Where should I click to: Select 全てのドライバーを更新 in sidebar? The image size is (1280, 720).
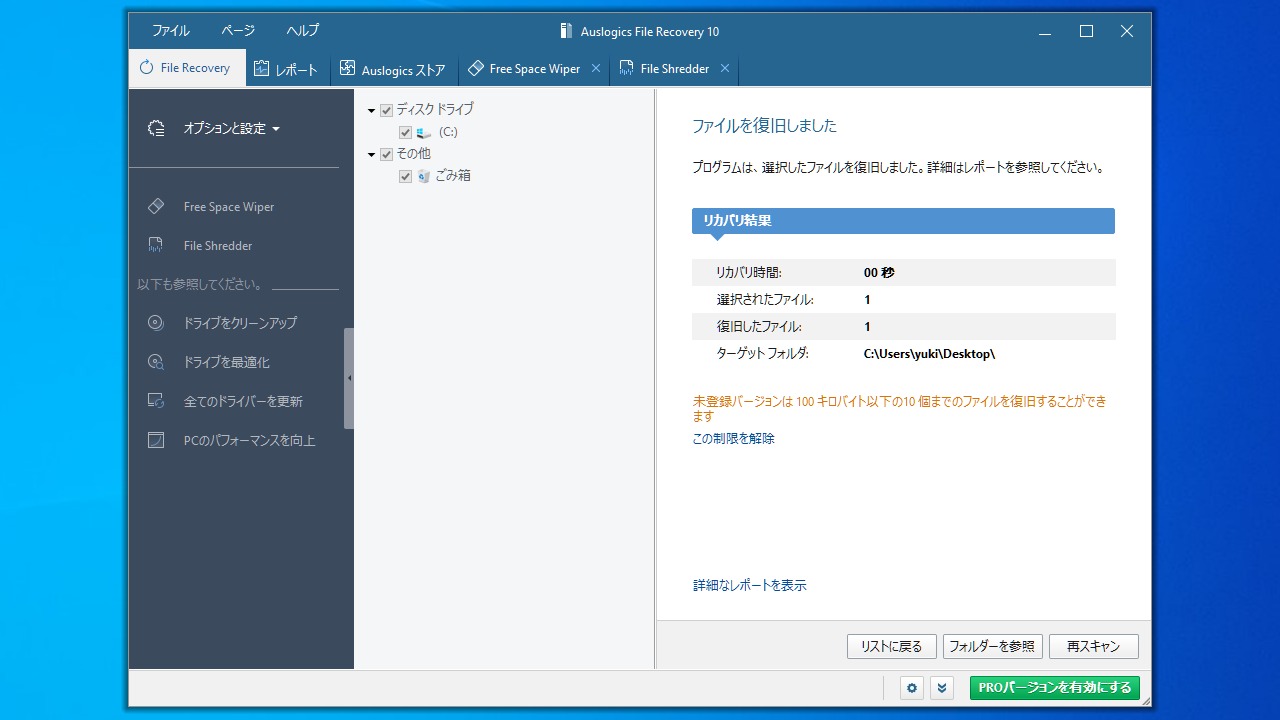[x=243, y=401]
